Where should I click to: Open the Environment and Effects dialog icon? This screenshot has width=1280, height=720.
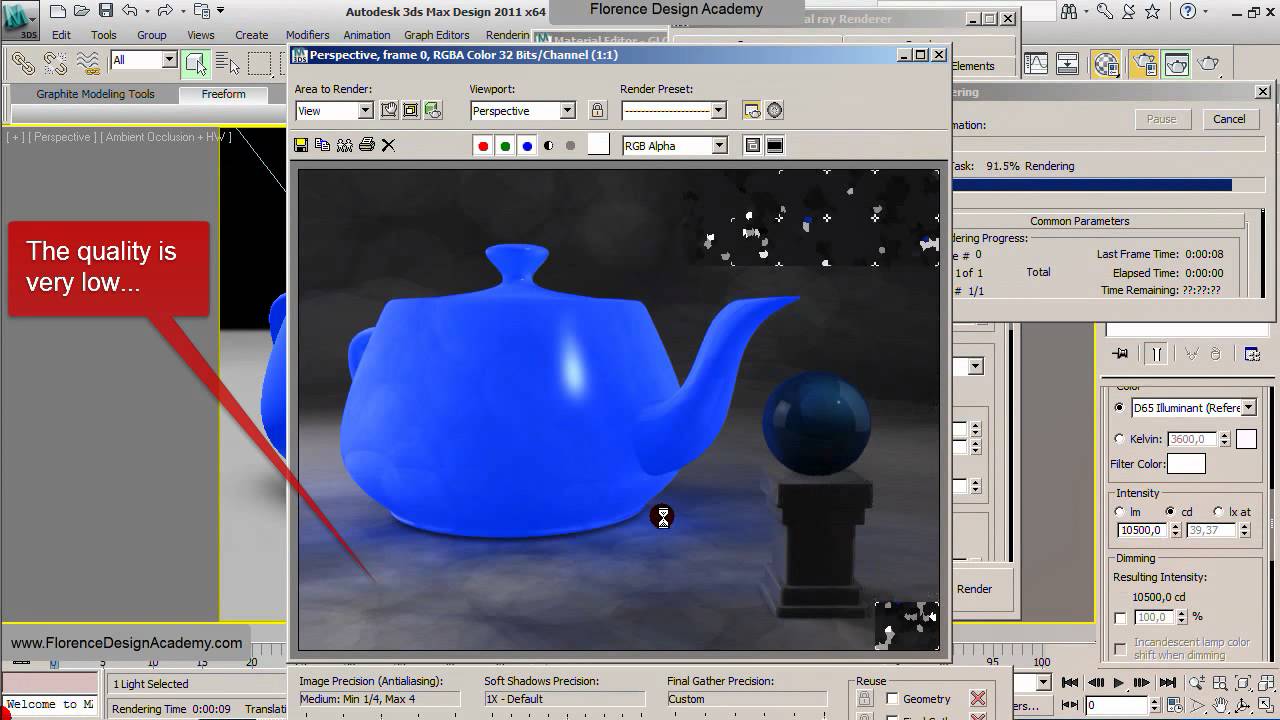tap(774, 110)
